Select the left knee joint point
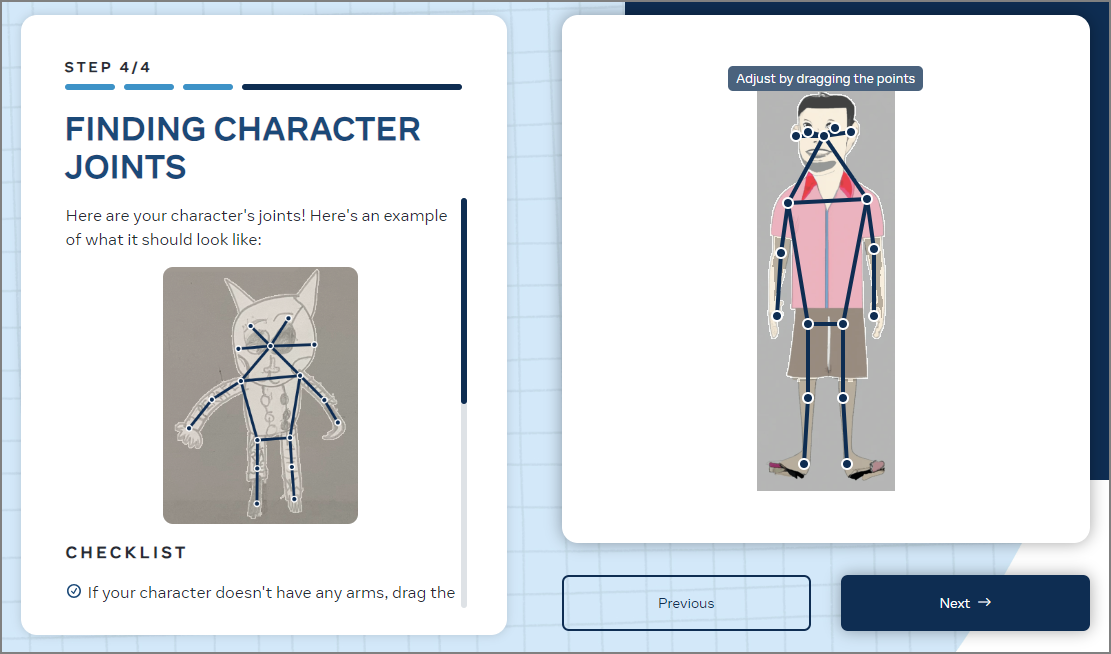Viewport: 1111px width, 654px height. (x=808, y=398)
